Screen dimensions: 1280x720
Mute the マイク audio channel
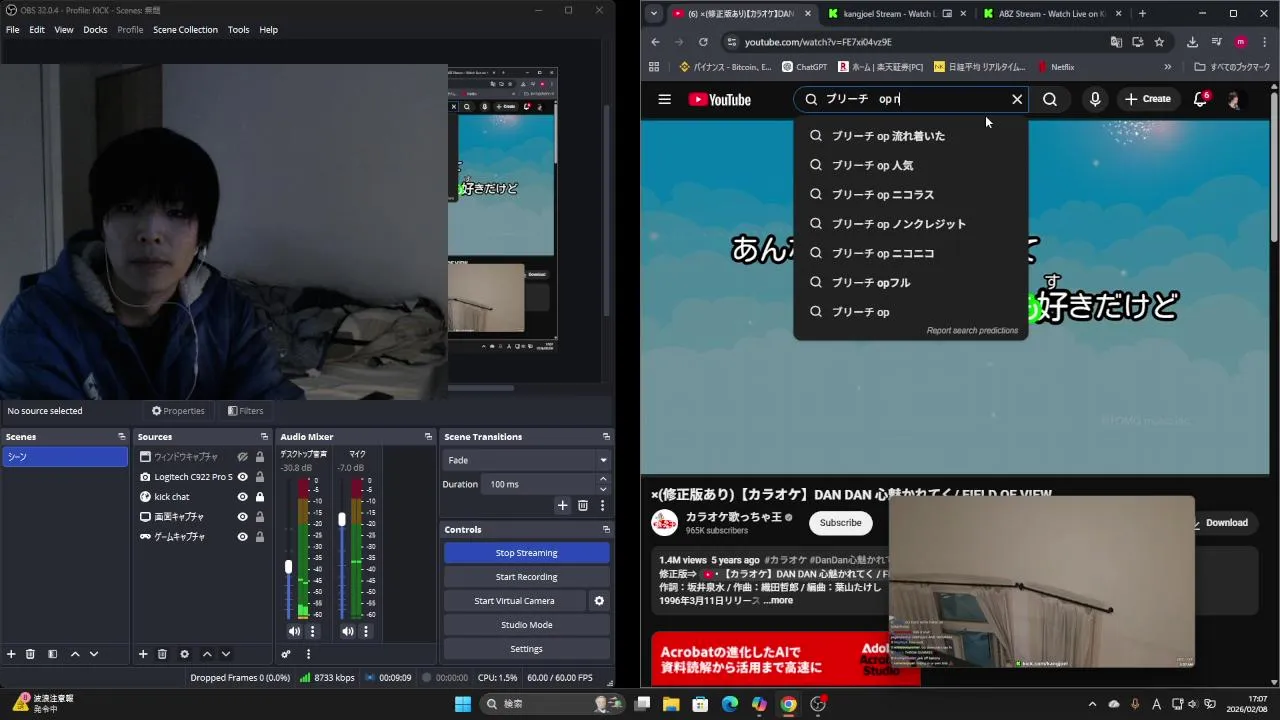[347, 631]
